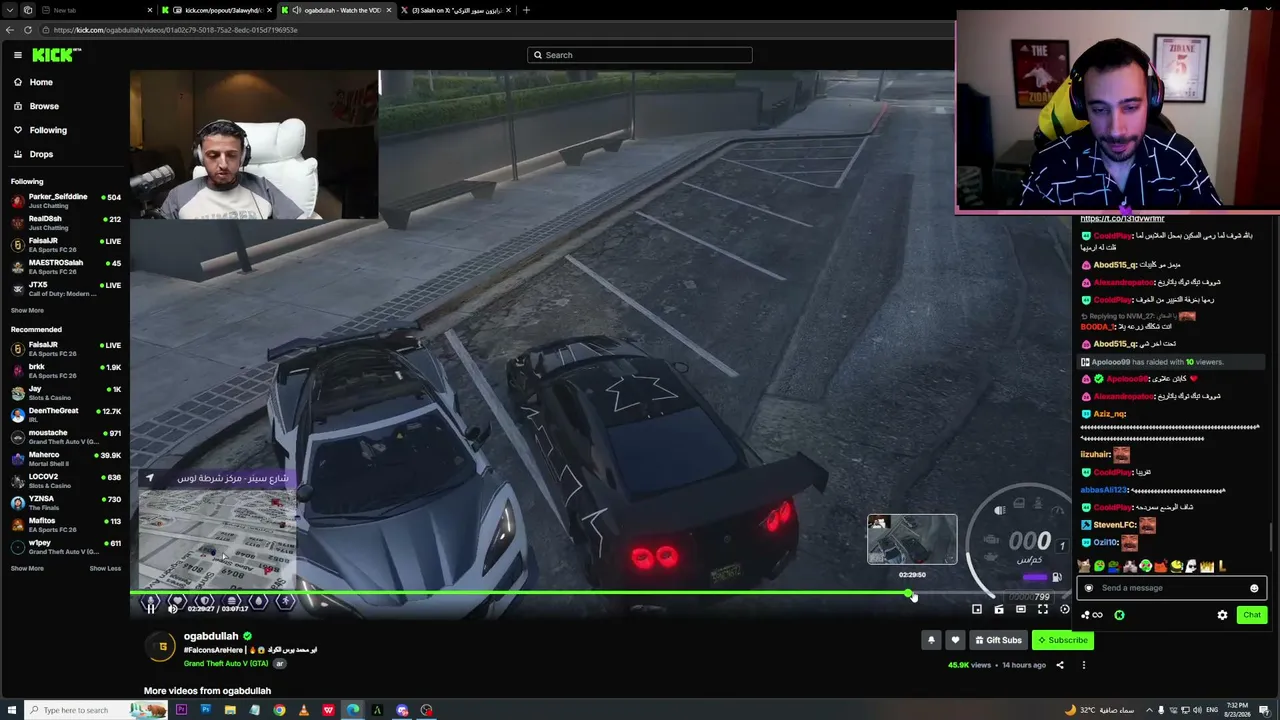Open Parker_Seifddine channel from Following

pos(65,201)
